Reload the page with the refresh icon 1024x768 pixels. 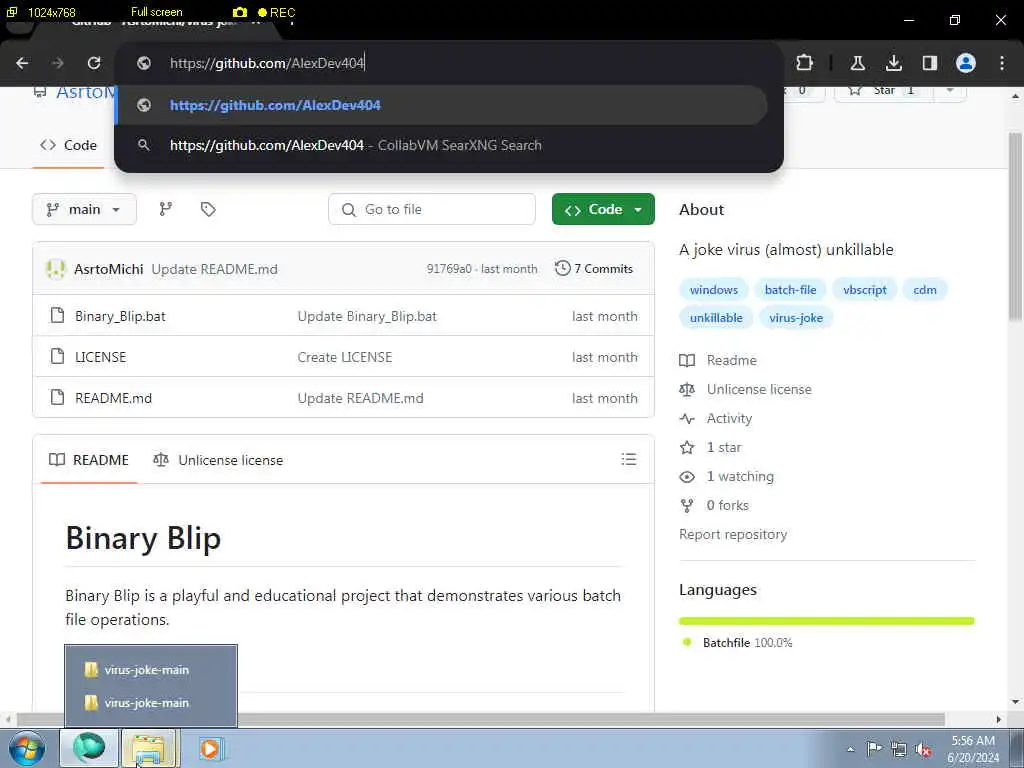pos(94,63)
